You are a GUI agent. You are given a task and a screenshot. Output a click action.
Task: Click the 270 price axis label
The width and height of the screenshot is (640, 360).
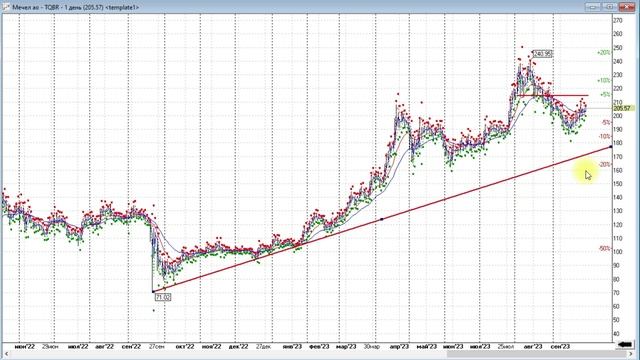click(618, 20)
